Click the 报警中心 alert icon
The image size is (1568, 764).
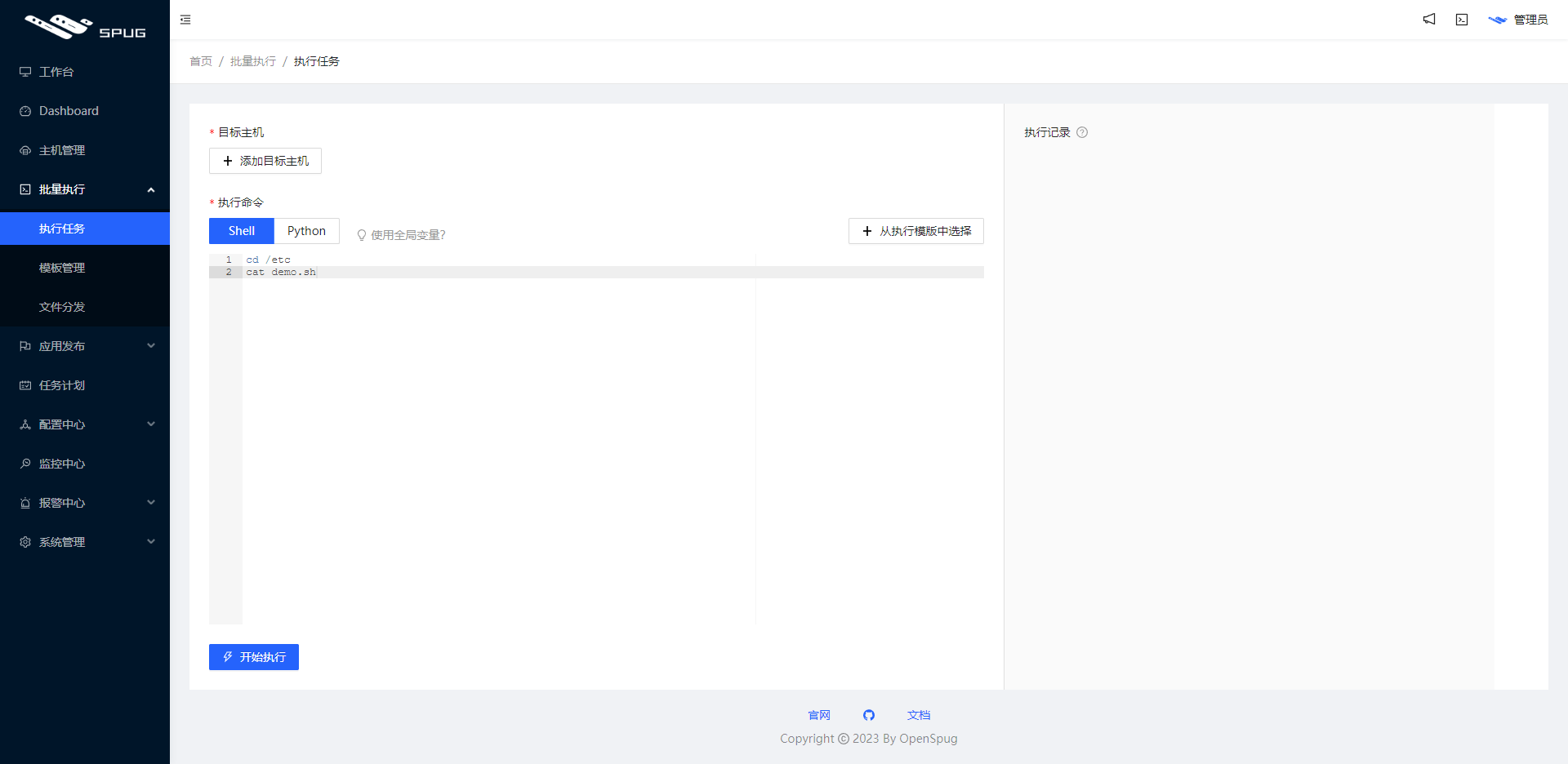pyautogui.click(x=25, y=503)
